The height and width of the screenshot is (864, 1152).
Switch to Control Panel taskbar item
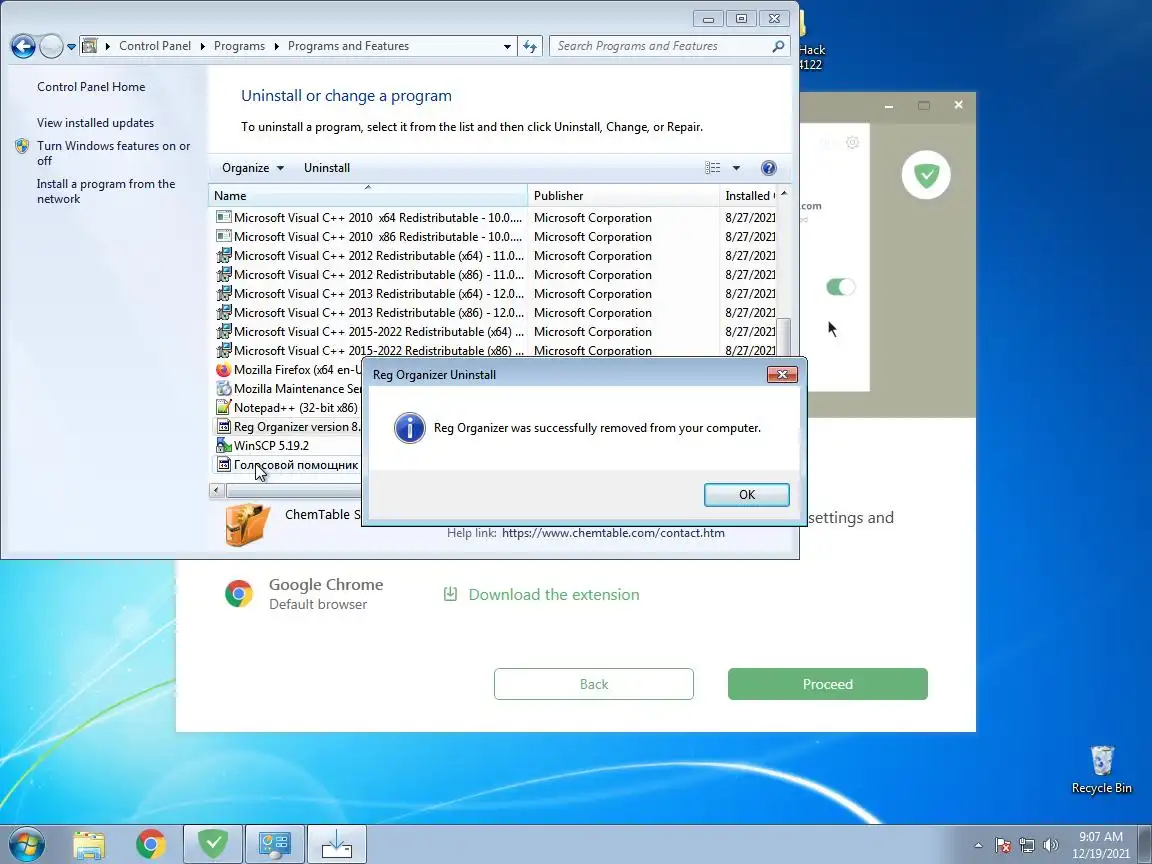pyautogui.click(x=275, y=844)
